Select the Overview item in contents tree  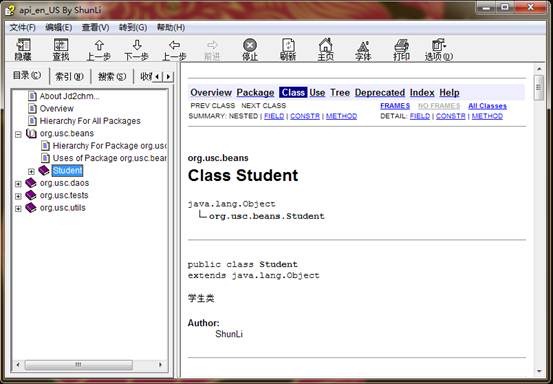(56, 109)
